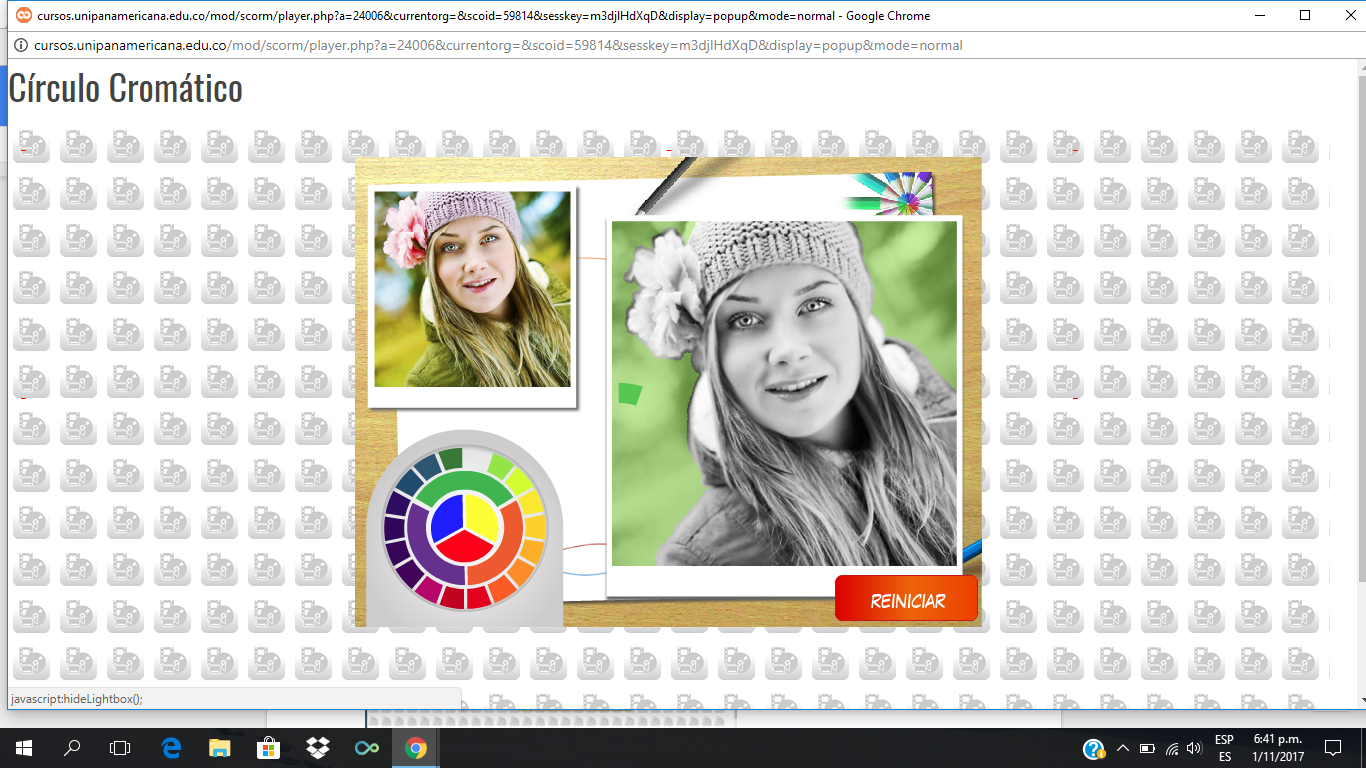Open Arduino IDE from the taskbar
This screenshot has width=1366, height=768.
tap(367, 748)
